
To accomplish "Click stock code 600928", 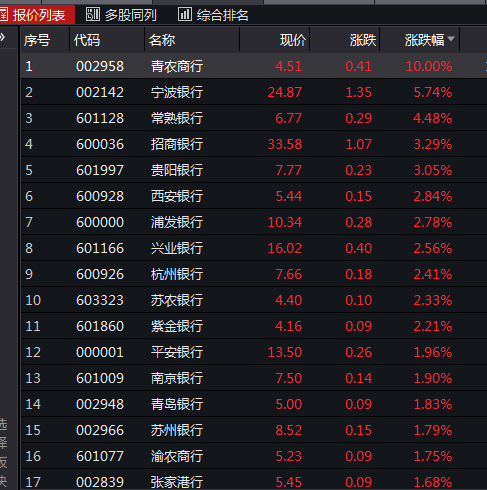I will [x=100, y=196].
